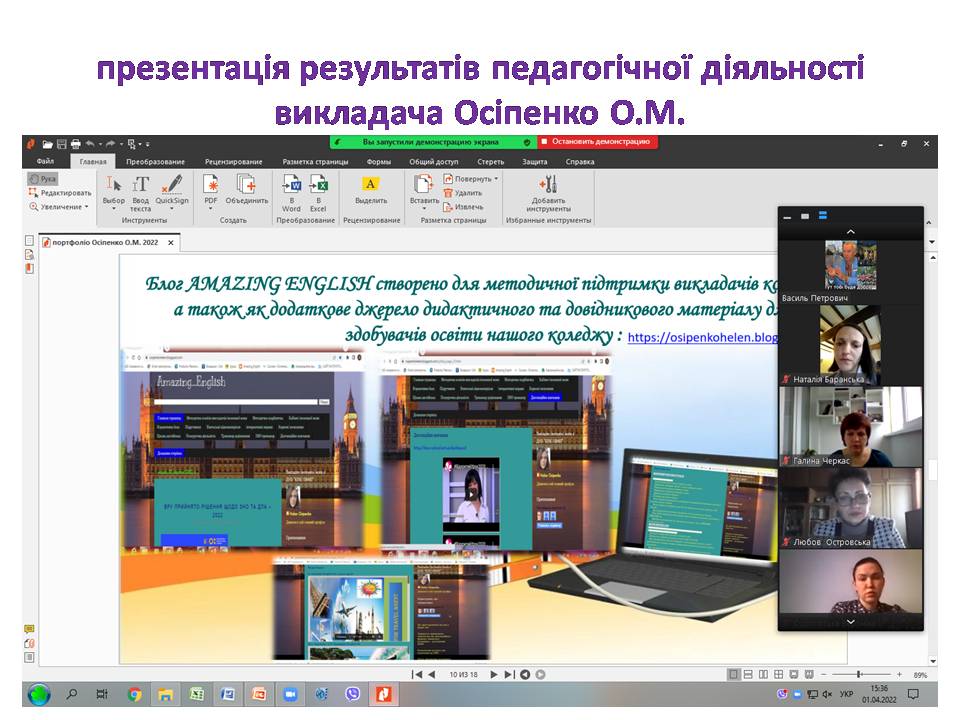The height and width of the screenshot is (720, 960).
Task: Select single page view mode
Action: coord(733,674)
